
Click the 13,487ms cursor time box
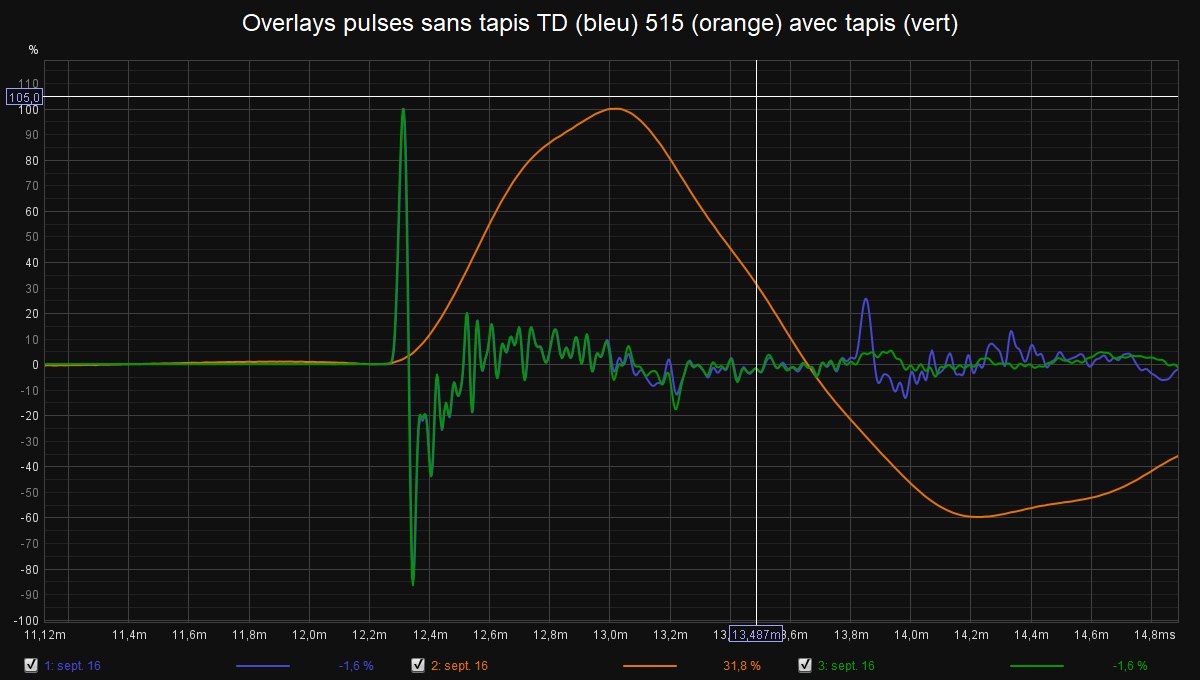pos(756,635)
